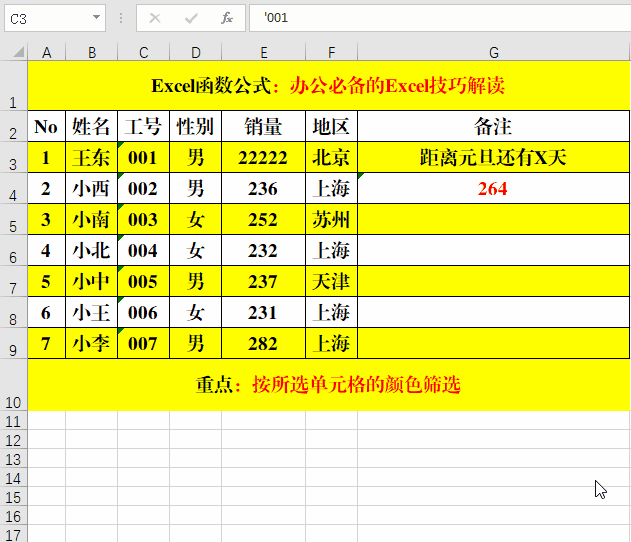Select the cell with name '小王'
631x542 pixels.
91,312
